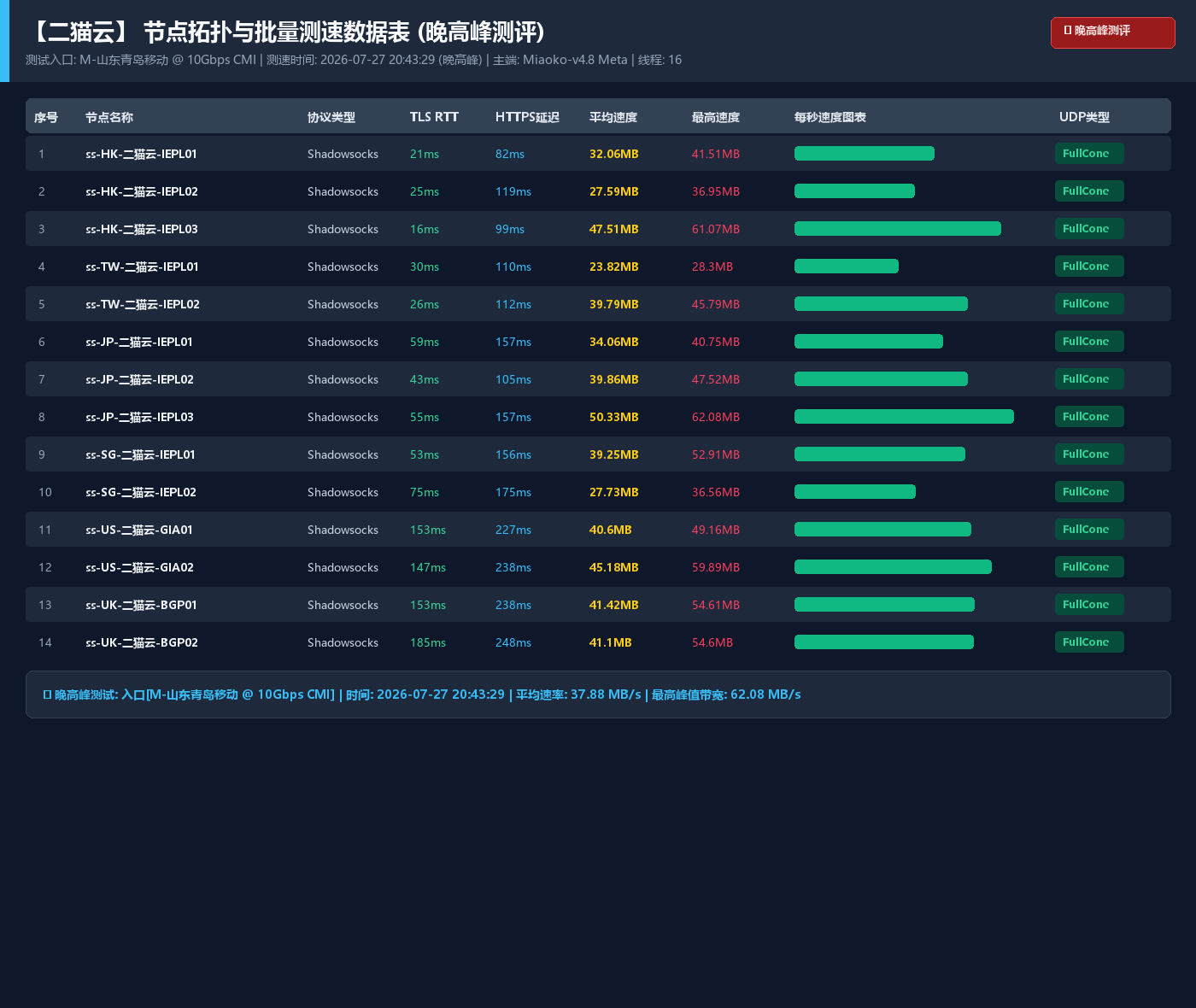Click the speed bar of ss-TW-二猫云-IEPL01
This screenshot has width=1196, height=1008.
tap(847, 267)
